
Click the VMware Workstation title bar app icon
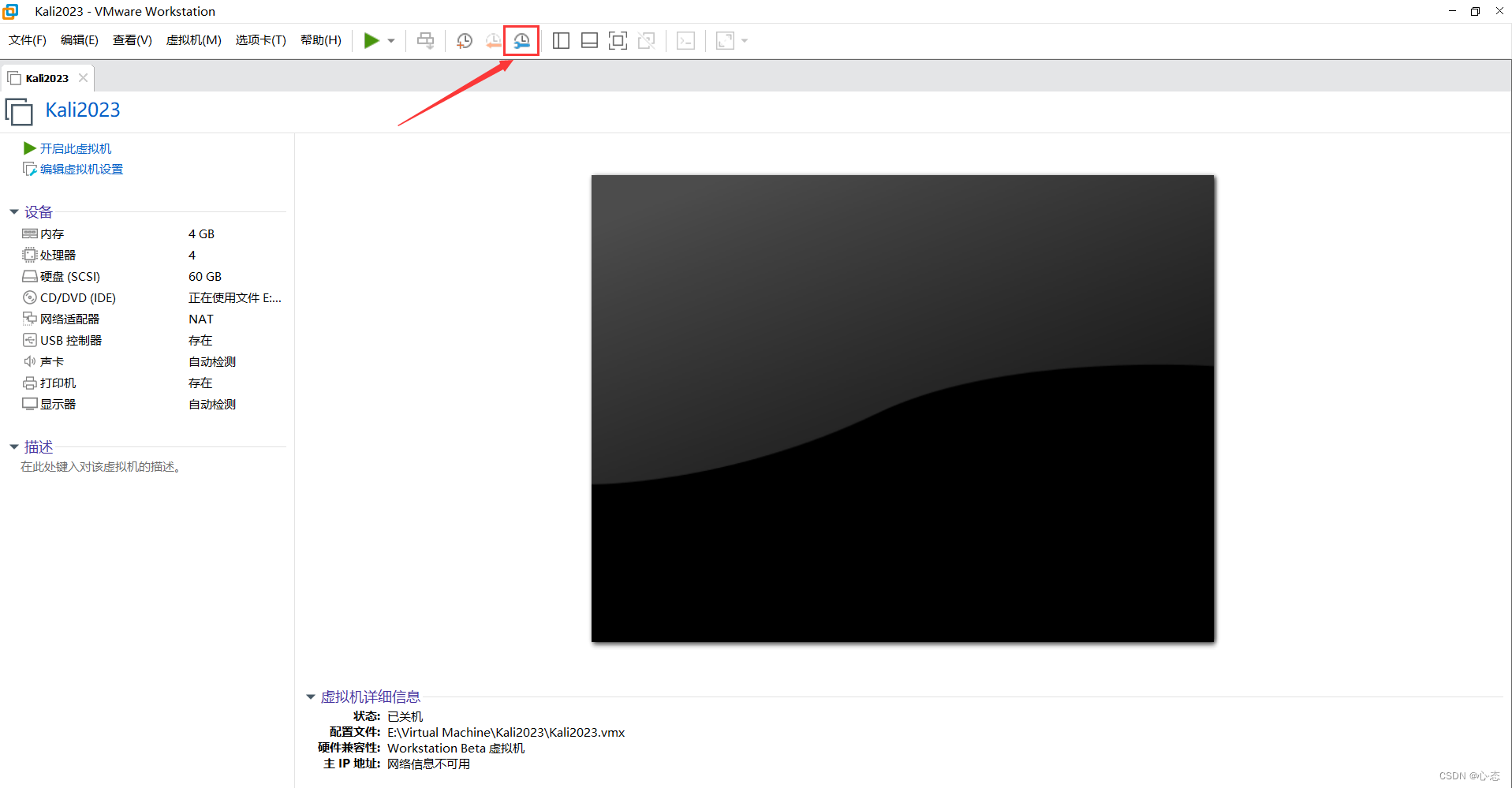pos(10,11)
